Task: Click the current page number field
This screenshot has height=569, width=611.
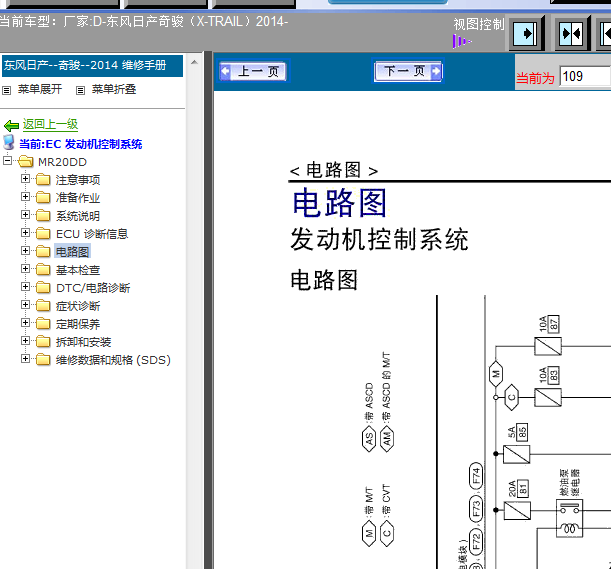Action: (585, 76)
